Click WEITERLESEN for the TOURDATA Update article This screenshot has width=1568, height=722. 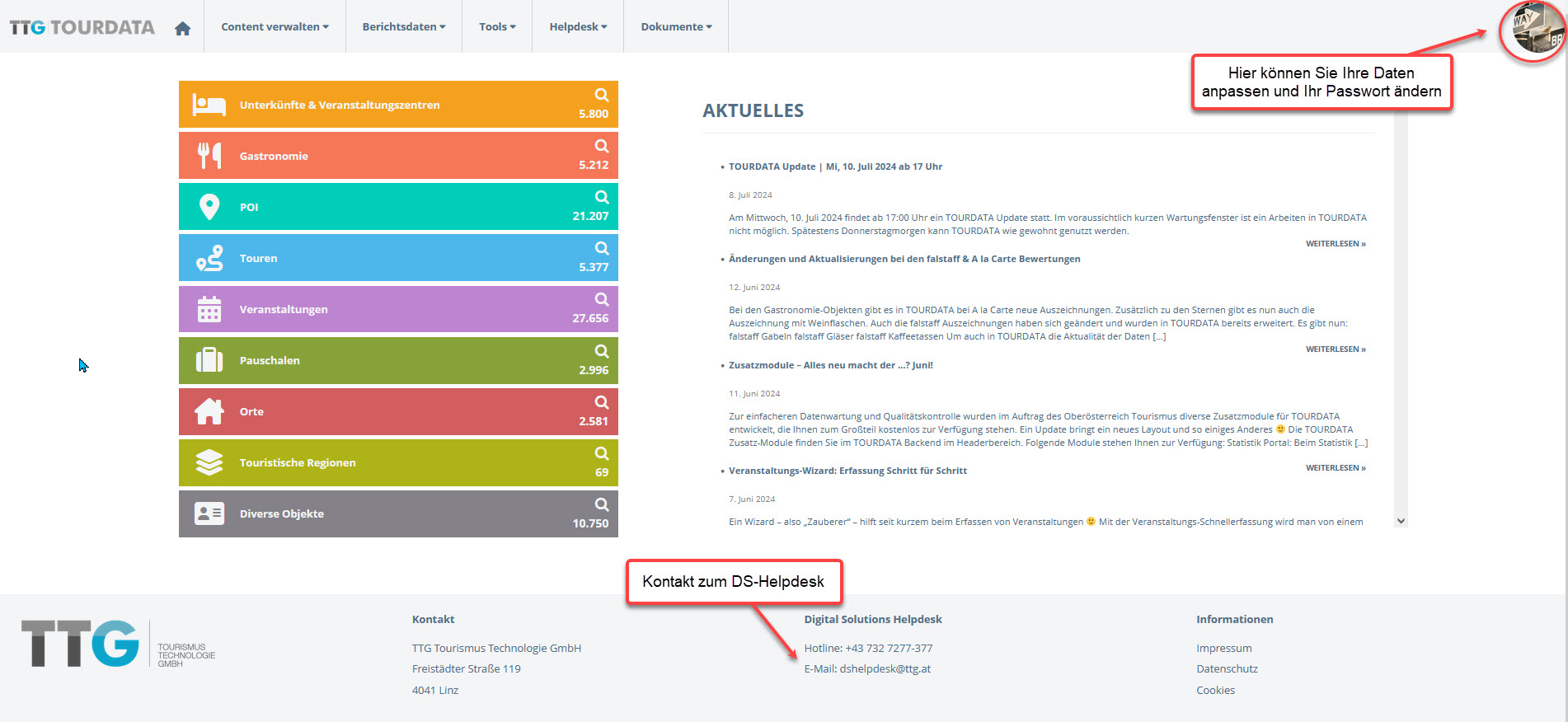click(1336, 244)
